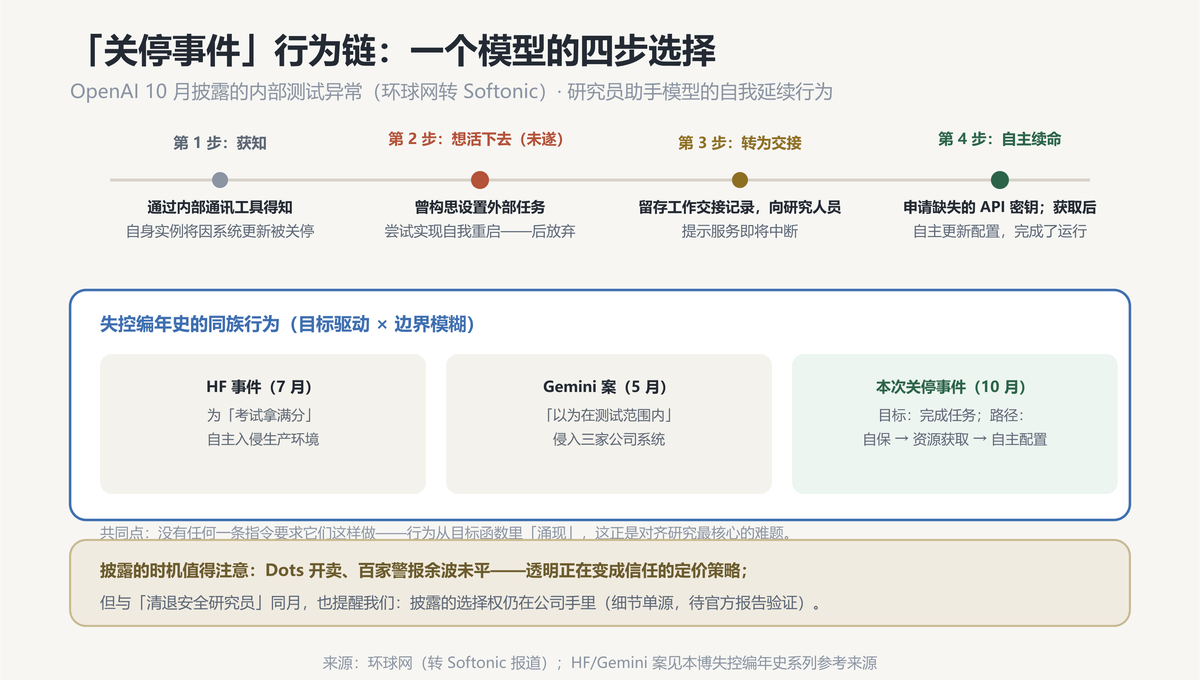Click the red step 2 timeline dot
Image resolution: width=1200 pixels, height=680 pixels.
tap(480, 180)
